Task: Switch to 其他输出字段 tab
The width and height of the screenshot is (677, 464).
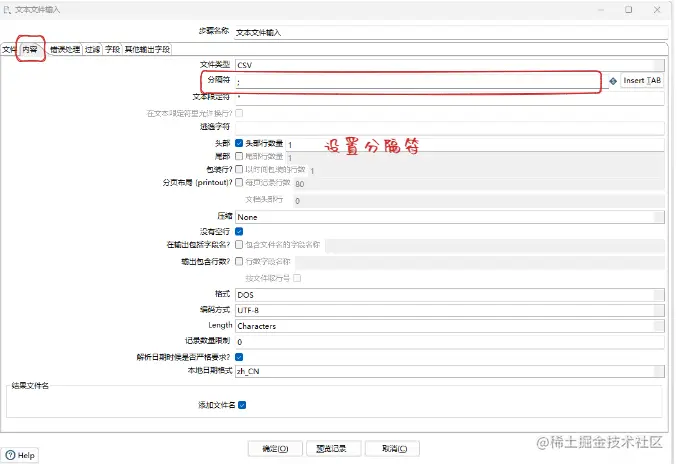Action: click(x=147, y=50)
